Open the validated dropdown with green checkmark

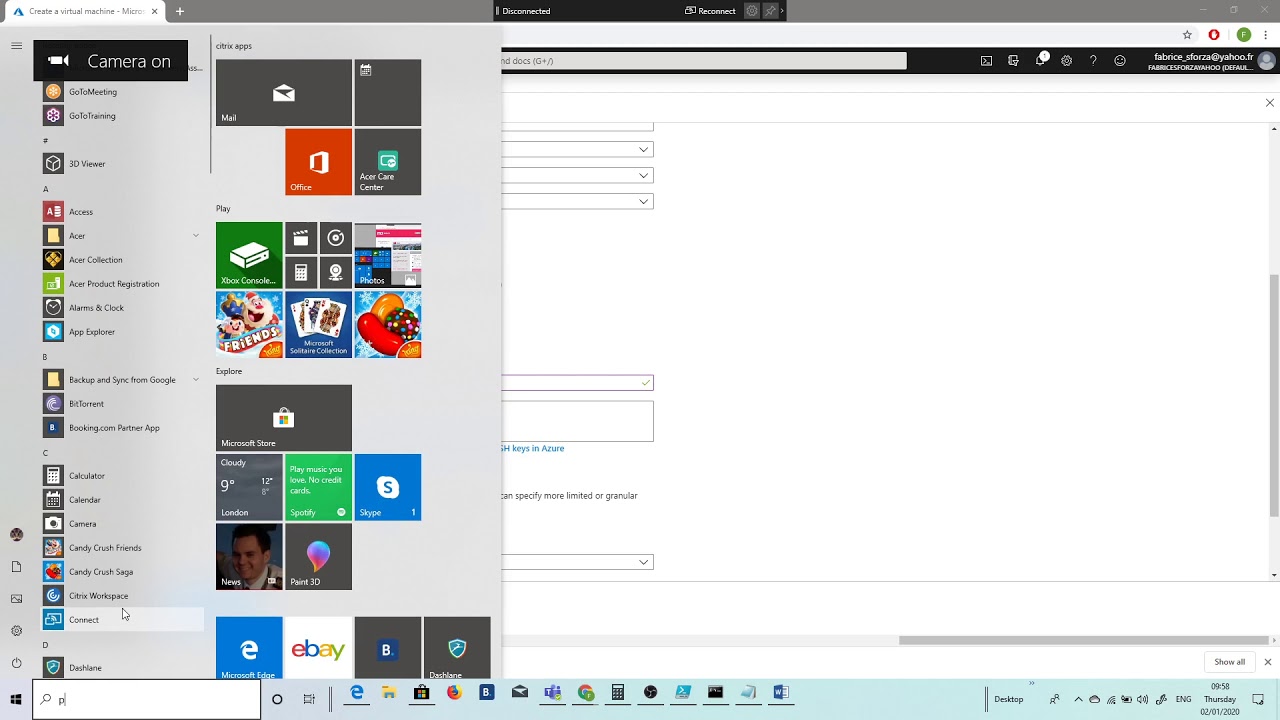[x=578, y=383]
